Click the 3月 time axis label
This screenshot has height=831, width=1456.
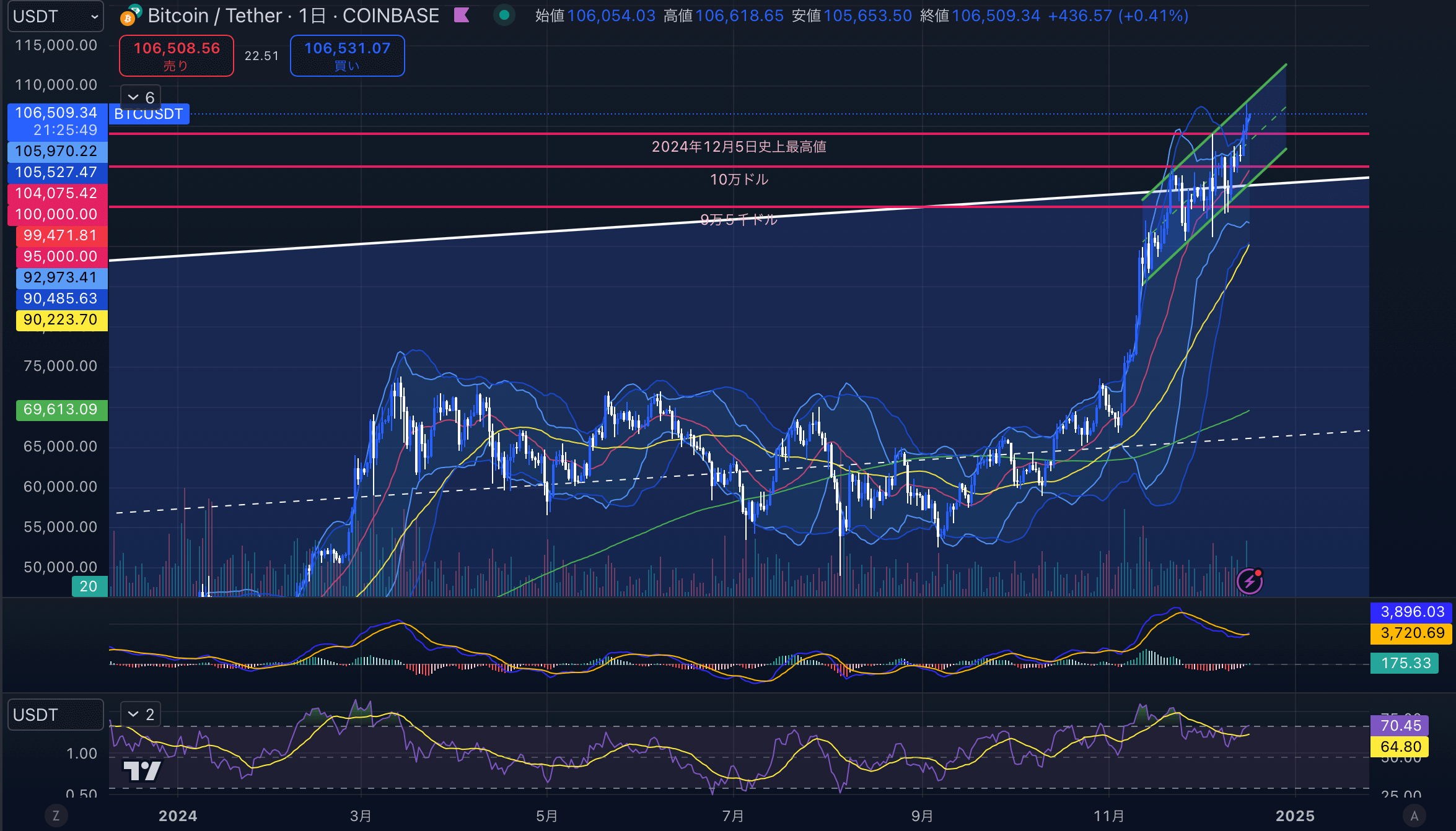(x=361, y=816)
